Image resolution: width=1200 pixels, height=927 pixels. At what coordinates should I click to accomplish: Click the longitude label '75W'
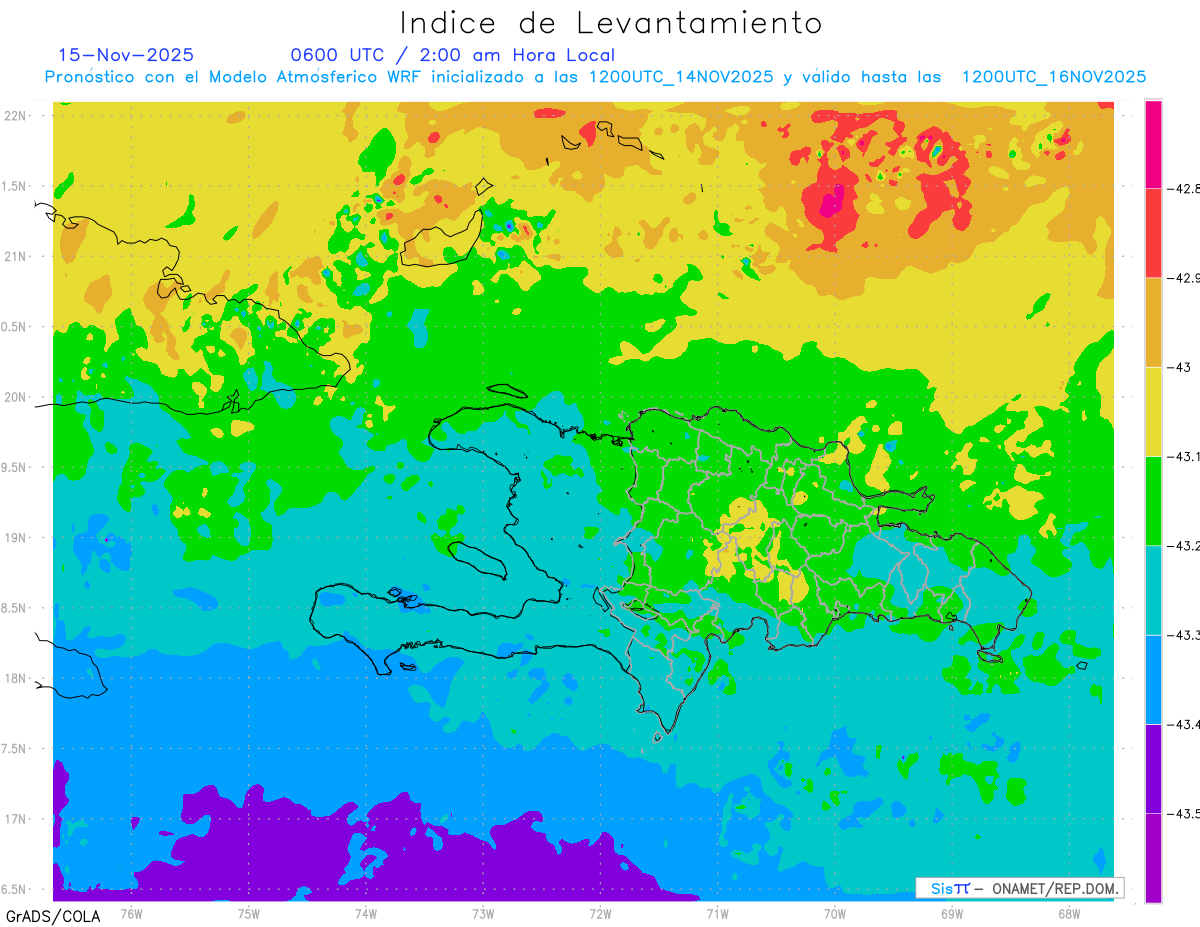[249, 913]
